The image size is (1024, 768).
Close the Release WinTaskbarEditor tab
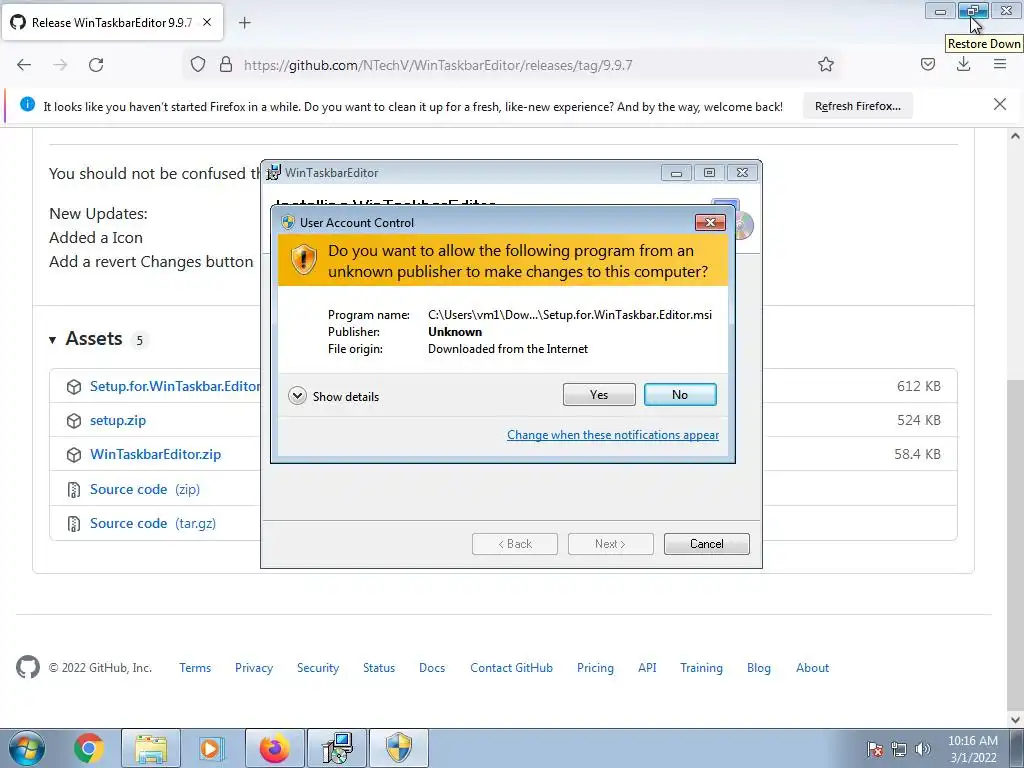tap(207, 22)
